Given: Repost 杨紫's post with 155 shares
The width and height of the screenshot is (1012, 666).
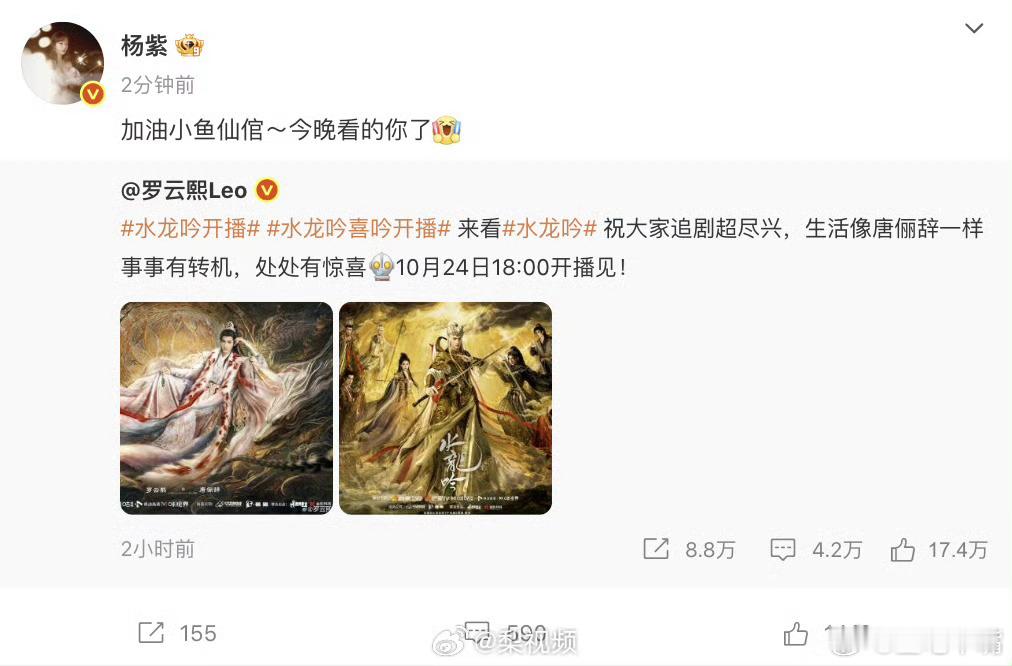Looking at the screenshot, I should point(151,632).
